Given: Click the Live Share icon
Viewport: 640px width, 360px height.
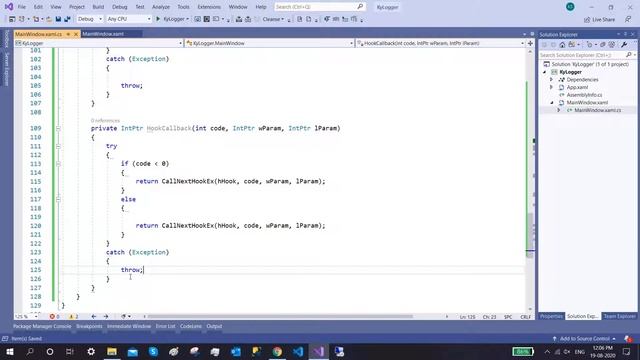Looking at the screenshot, I should pos(587,20).
